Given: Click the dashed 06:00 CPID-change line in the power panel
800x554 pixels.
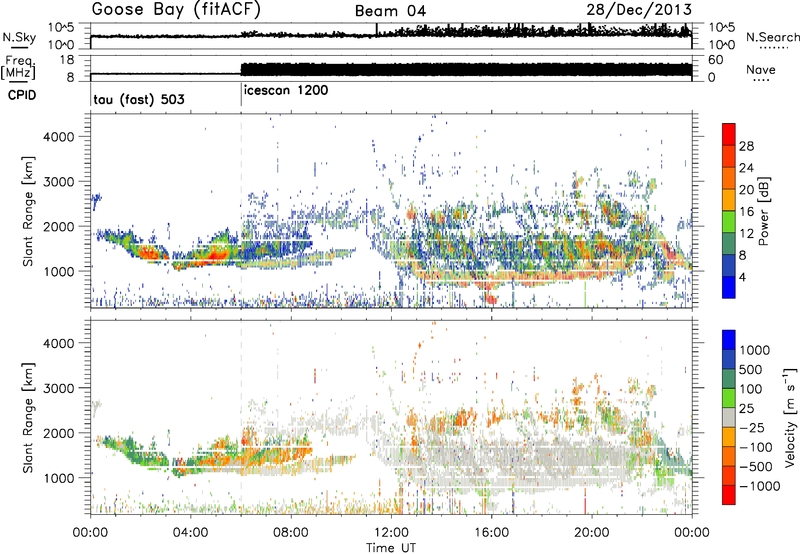Looking at the screenshot, I should click(241, 210).
